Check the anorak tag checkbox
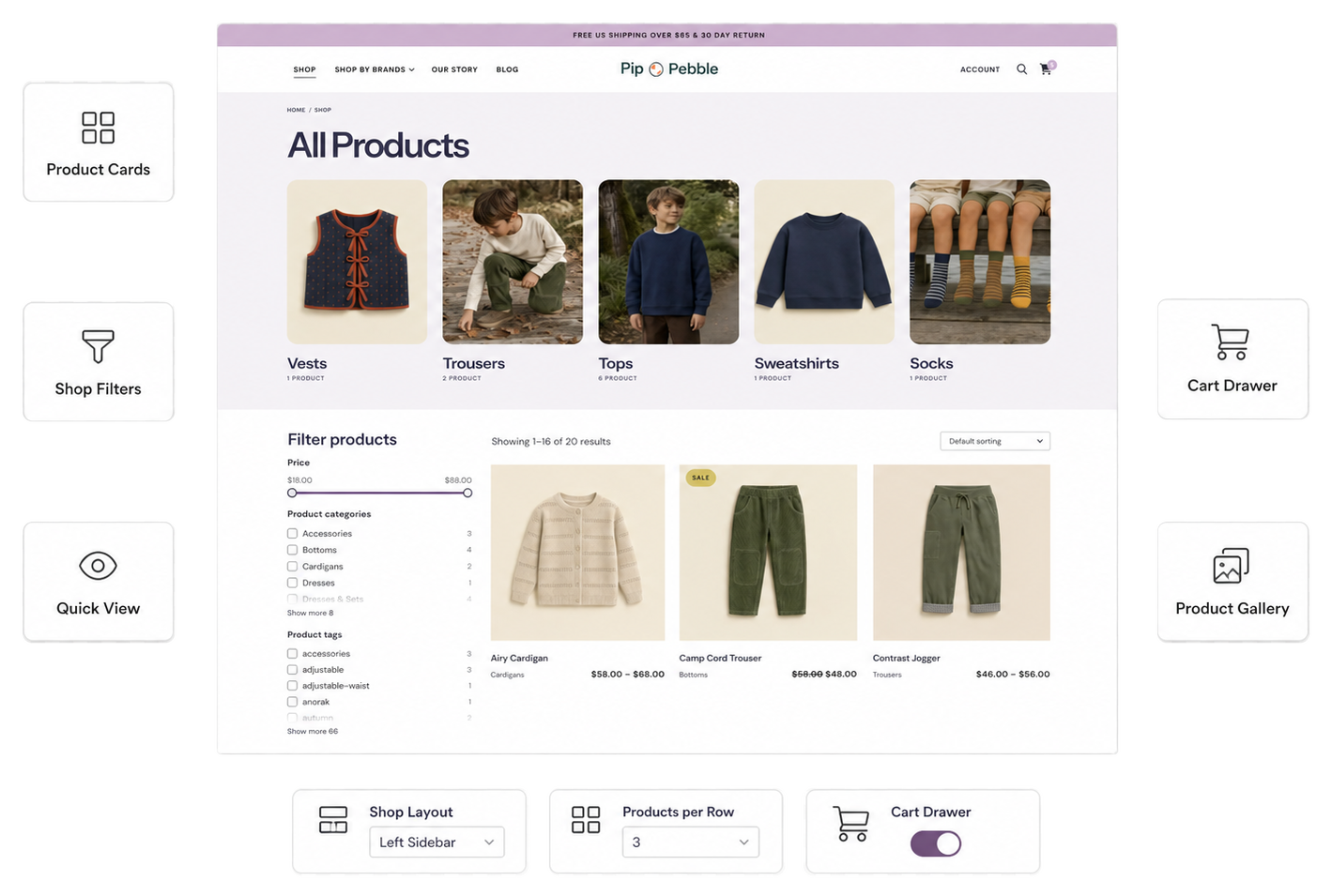This screenshot has width=1332, height=896. 292,702
